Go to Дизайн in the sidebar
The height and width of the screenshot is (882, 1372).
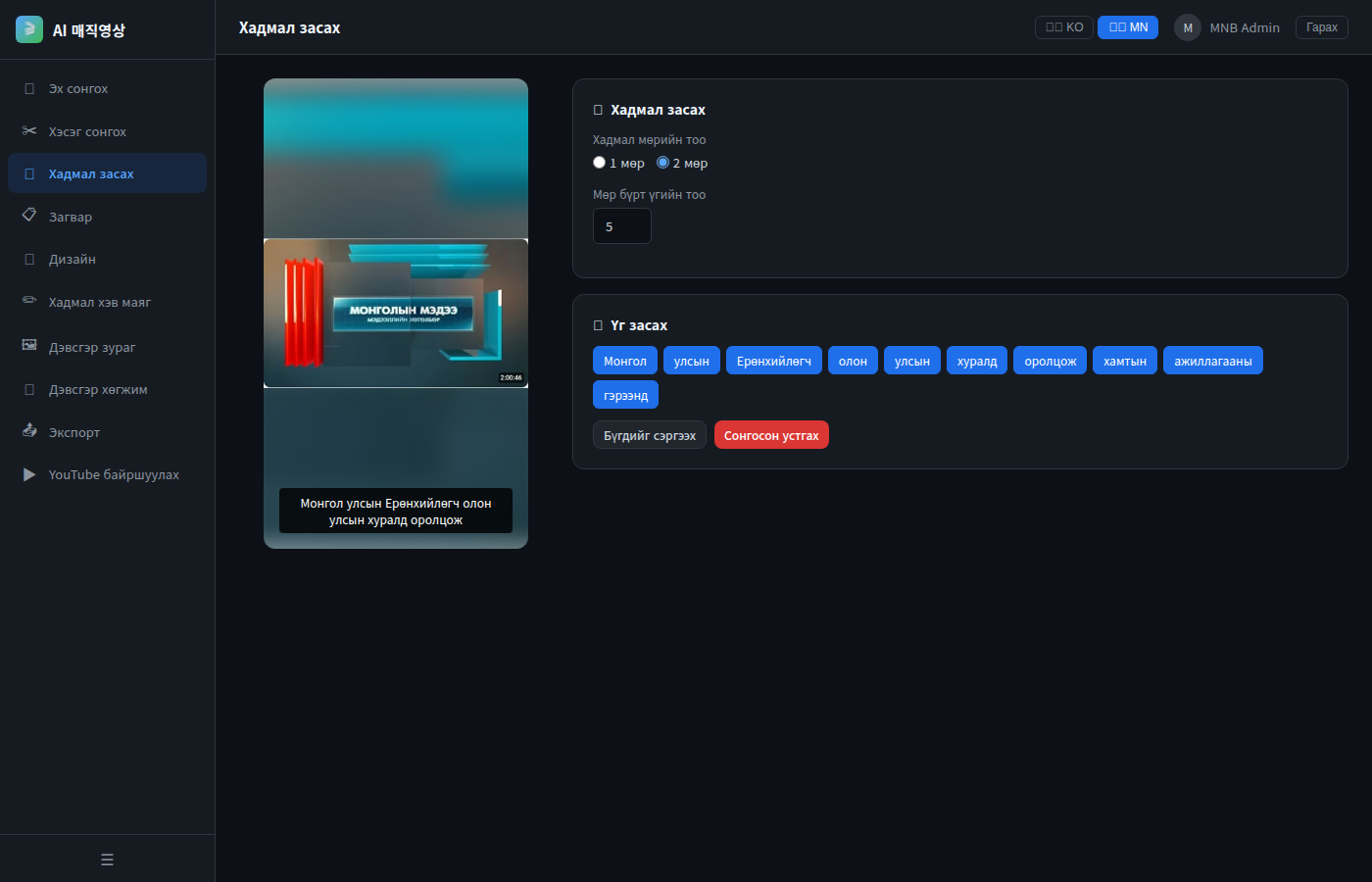pyautogui.click(x=107, y=259)
